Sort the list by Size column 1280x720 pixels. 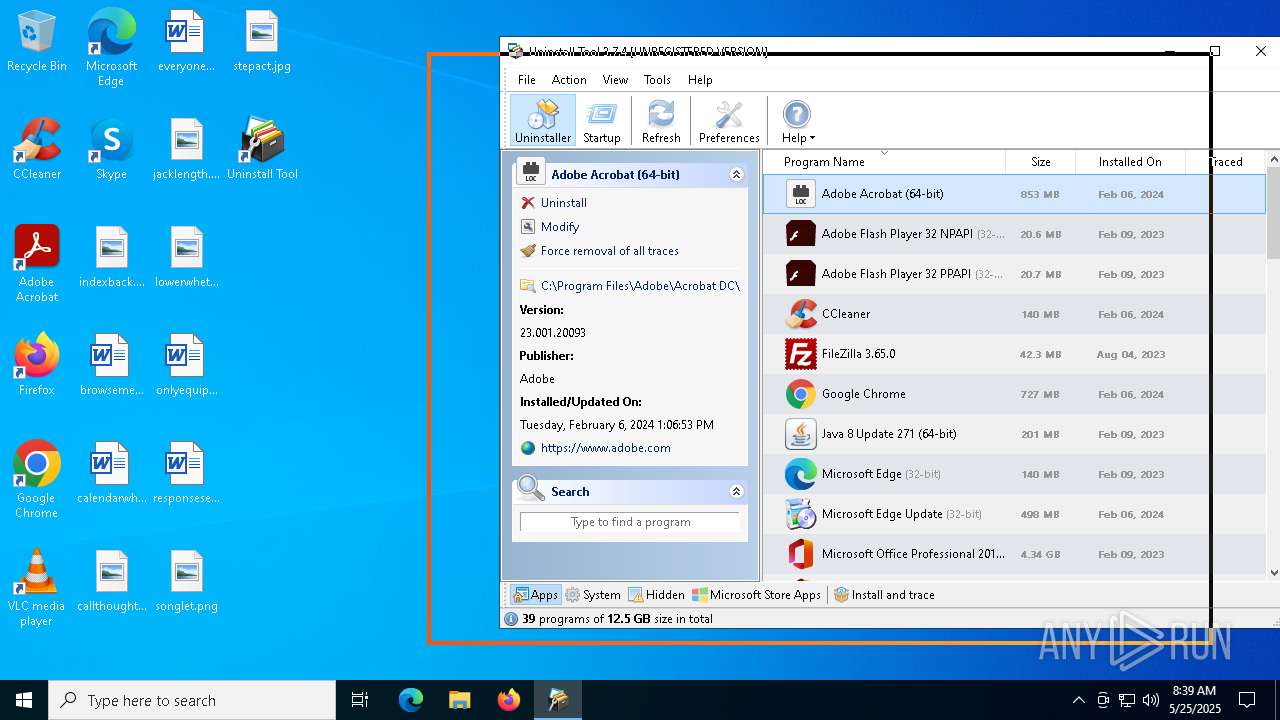[x=1040, y=162]
